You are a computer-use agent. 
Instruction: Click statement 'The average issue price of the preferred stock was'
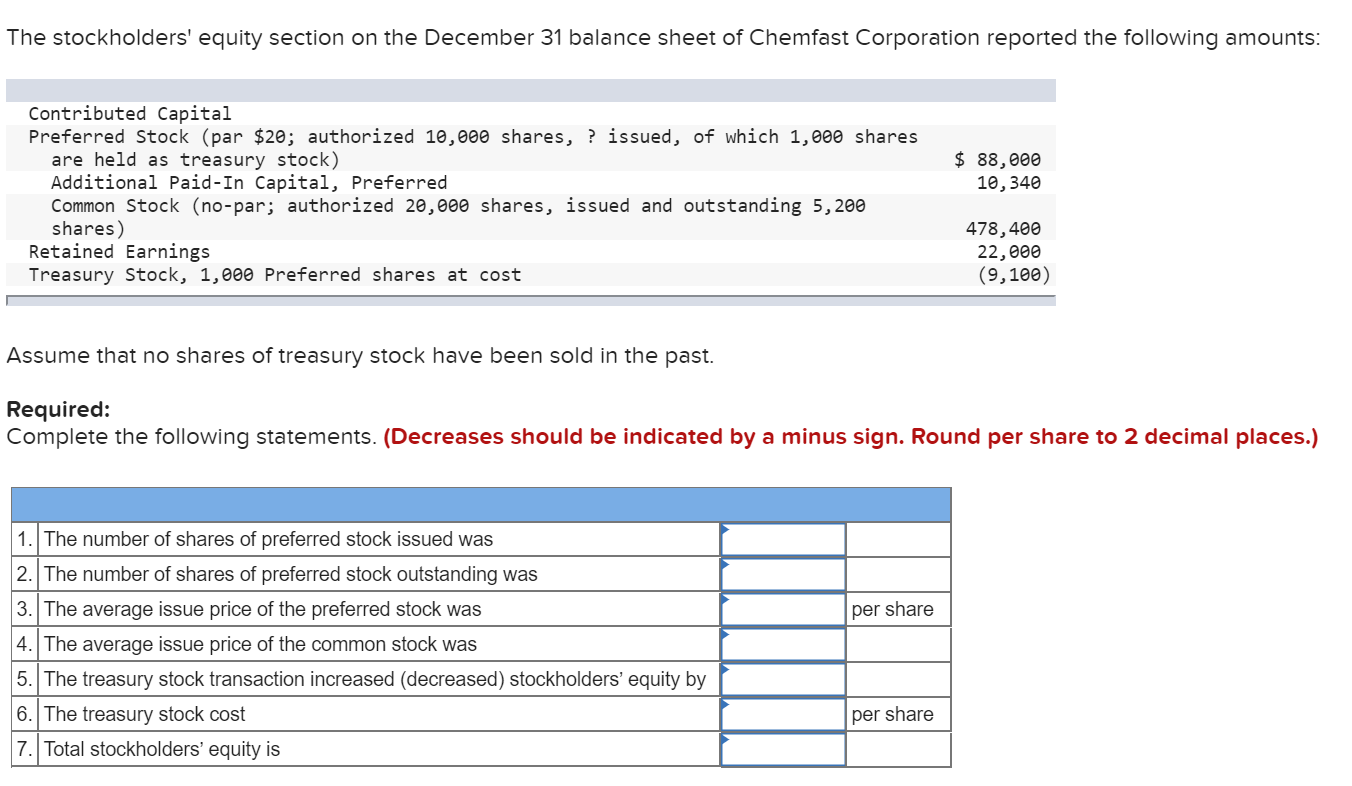pos(262,609)
